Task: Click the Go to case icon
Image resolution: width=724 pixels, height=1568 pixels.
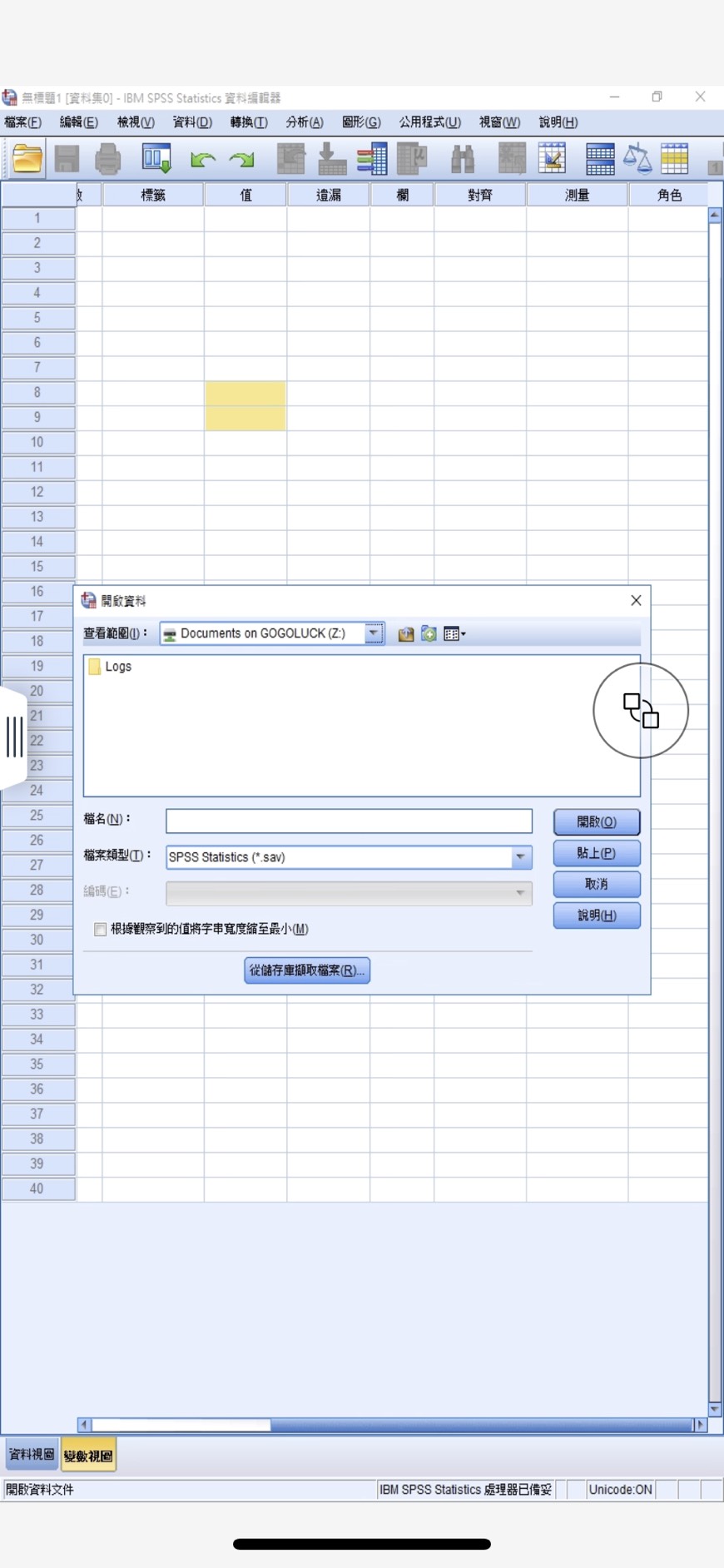Action: (290, 158)
